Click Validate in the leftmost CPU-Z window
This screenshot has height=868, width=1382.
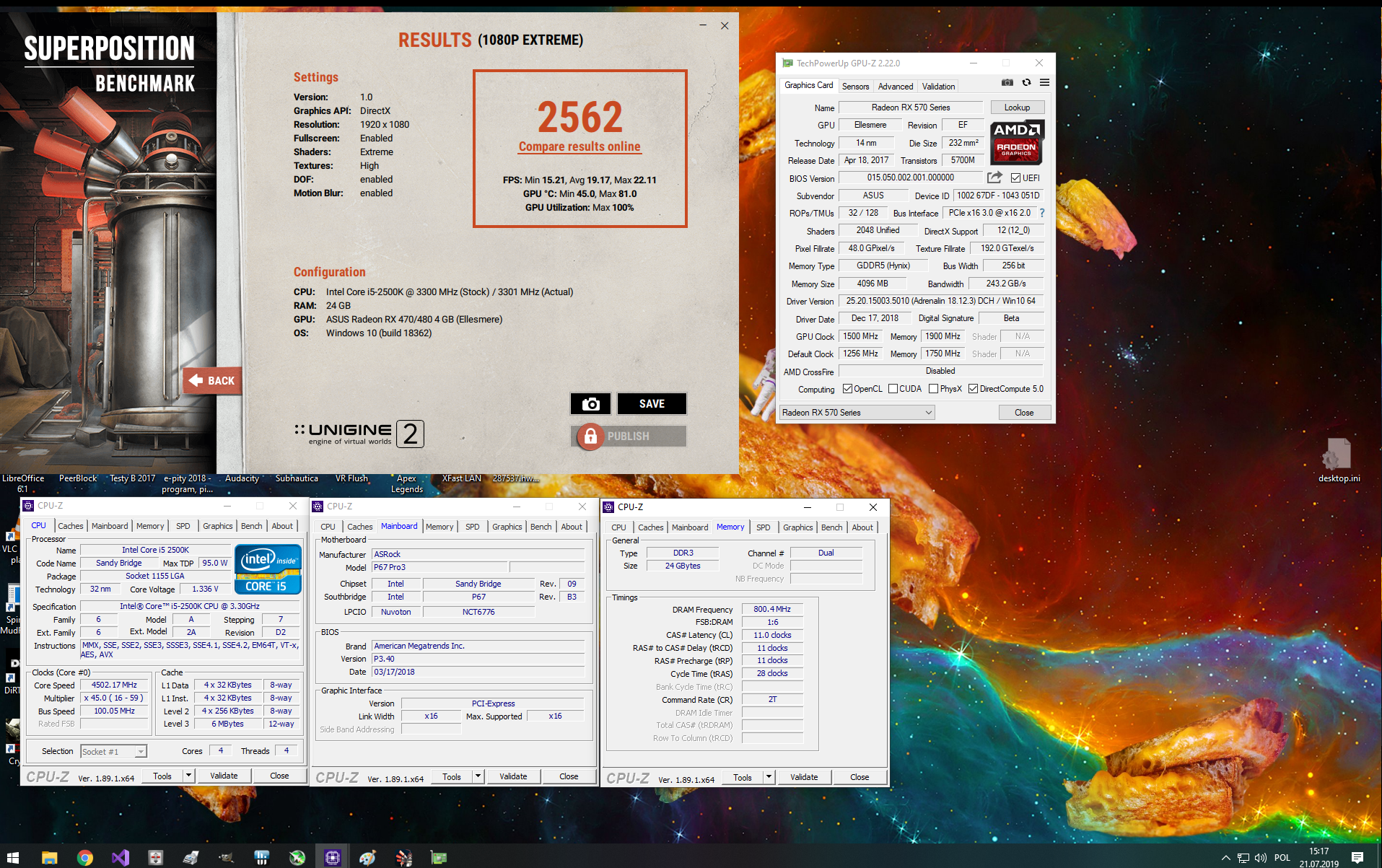coord(224,776)
